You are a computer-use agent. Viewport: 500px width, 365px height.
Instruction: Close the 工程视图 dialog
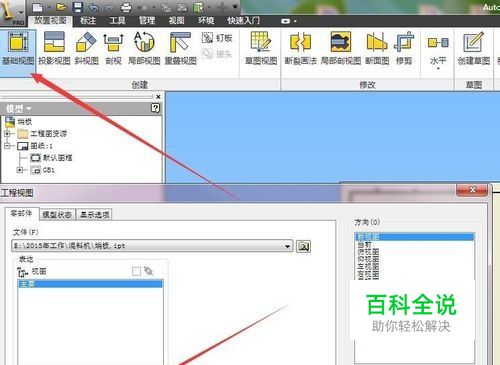472,190
